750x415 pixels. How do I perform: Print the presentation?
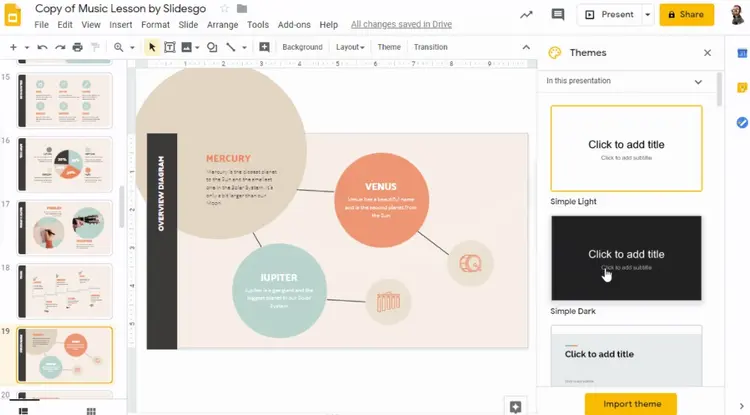[x=77, y=47]
